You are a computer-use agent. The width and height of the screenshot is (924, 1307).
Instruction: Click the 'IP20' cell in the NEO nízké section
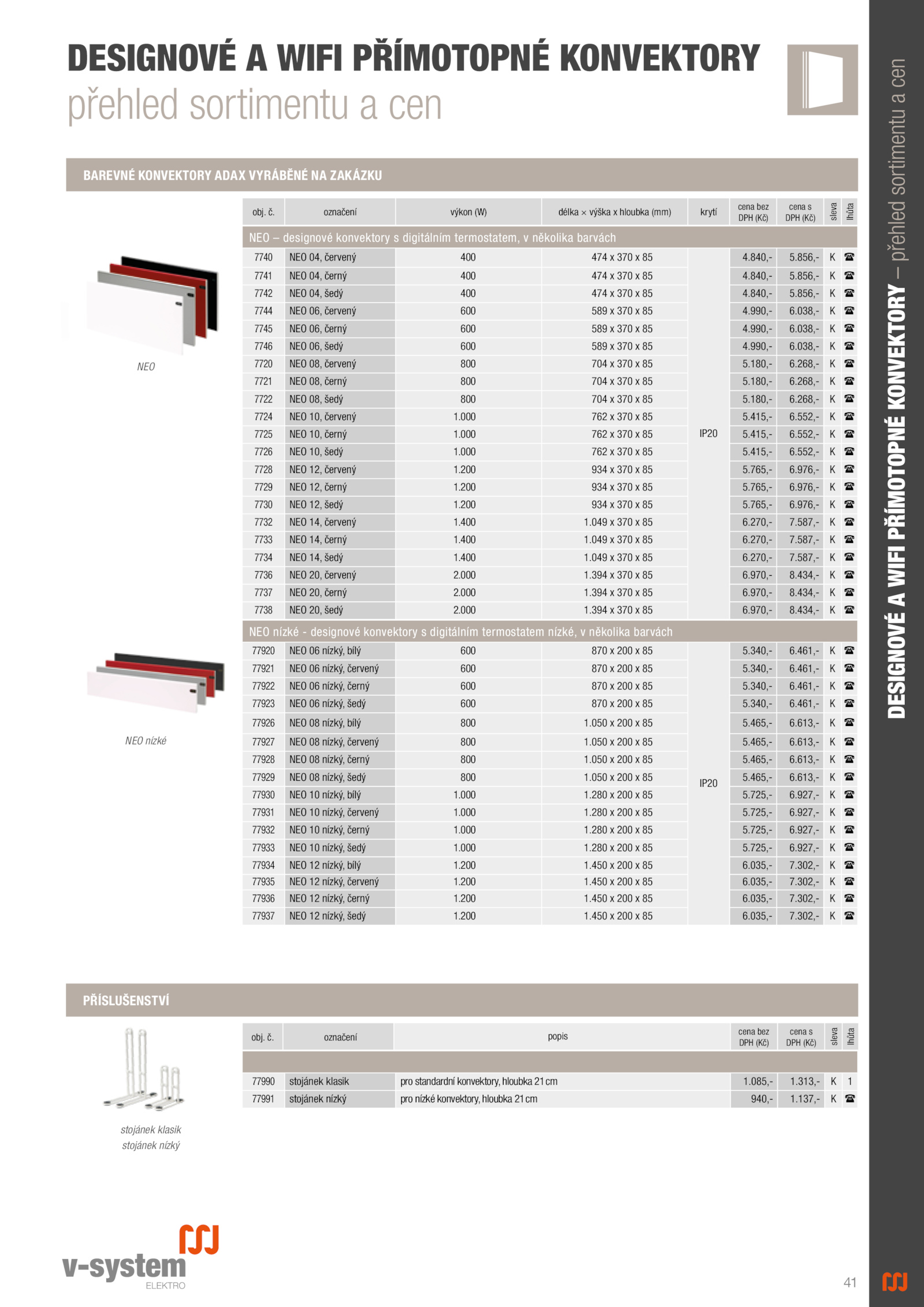click(x=709, y=784)
